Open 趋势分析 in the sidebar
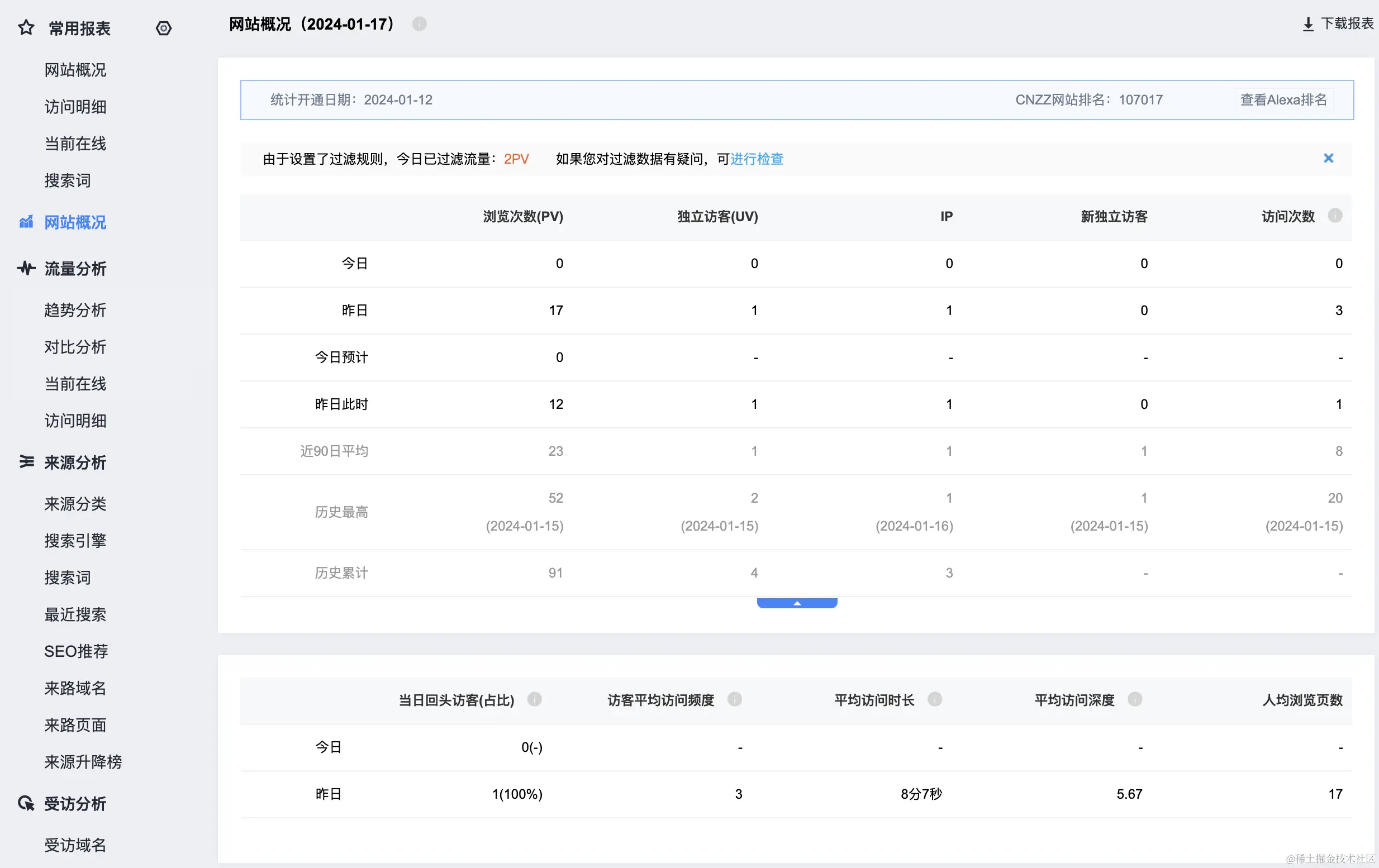The height and width of the screenshot is (868, 1379). pos(75,311)
